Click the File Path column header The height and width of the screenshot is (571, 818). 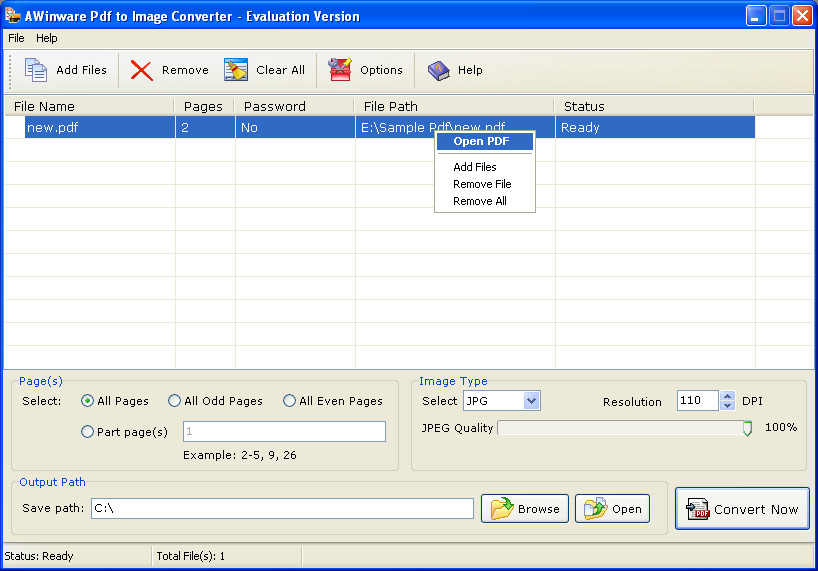(x=454, y=106)
